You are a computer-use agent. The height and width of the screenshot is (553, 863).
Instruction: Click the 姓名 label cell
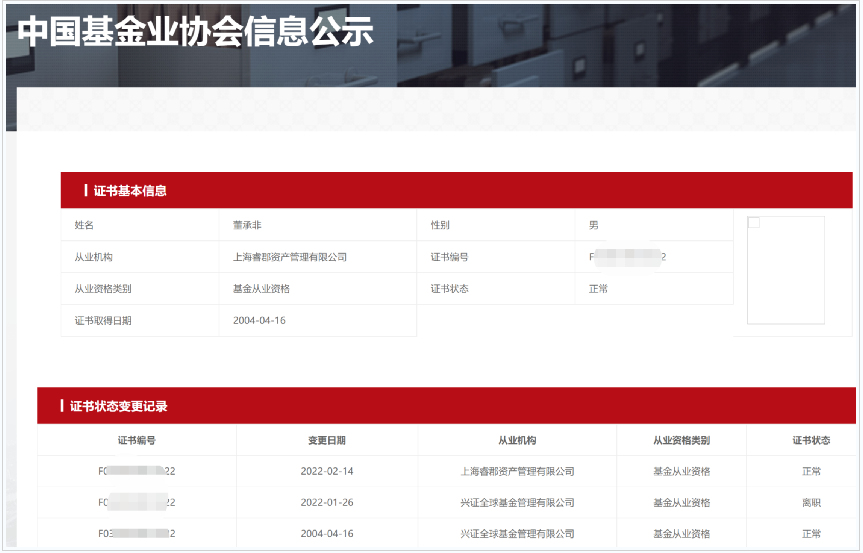click(84, 225)
